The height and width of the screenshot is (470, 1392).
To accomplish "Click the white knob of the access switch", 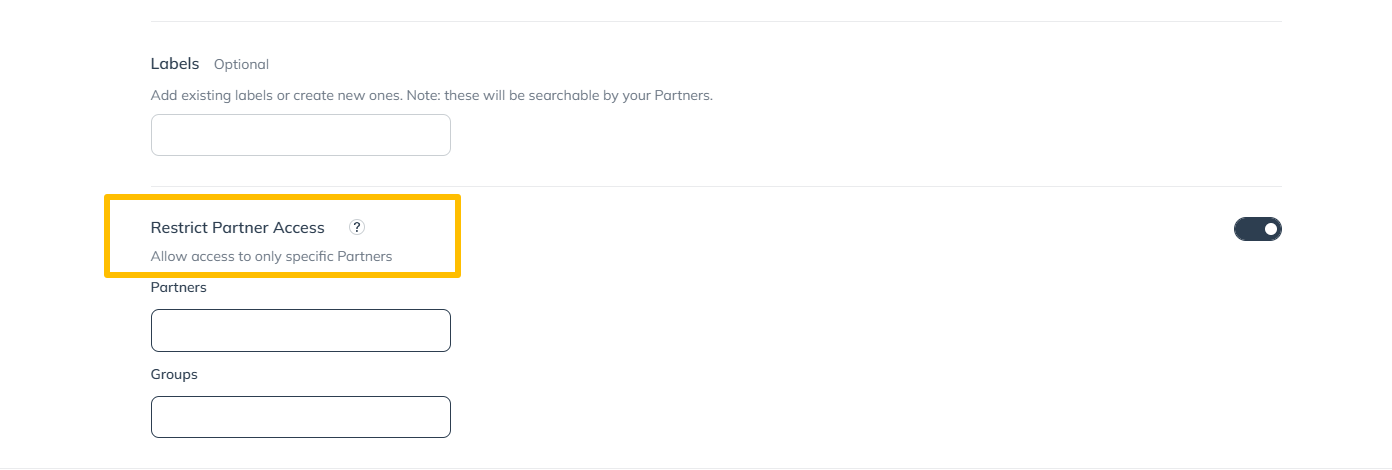I will point(1270,230).
